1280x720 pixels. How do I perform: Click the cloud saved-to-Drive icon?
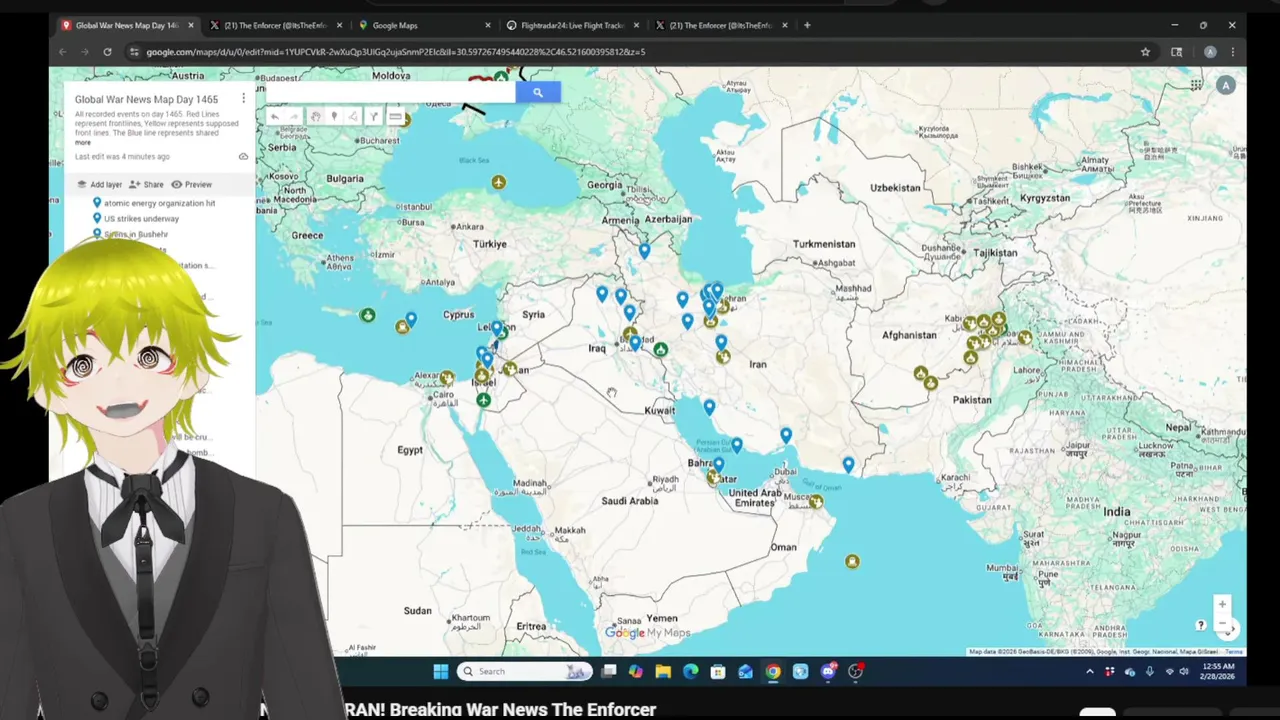[x=243, y=157]
